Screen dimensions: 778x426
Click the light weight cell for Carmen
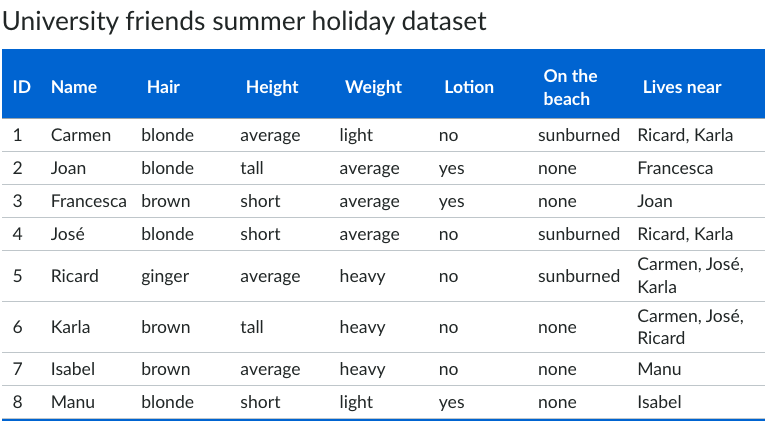[x=356, y=135]
